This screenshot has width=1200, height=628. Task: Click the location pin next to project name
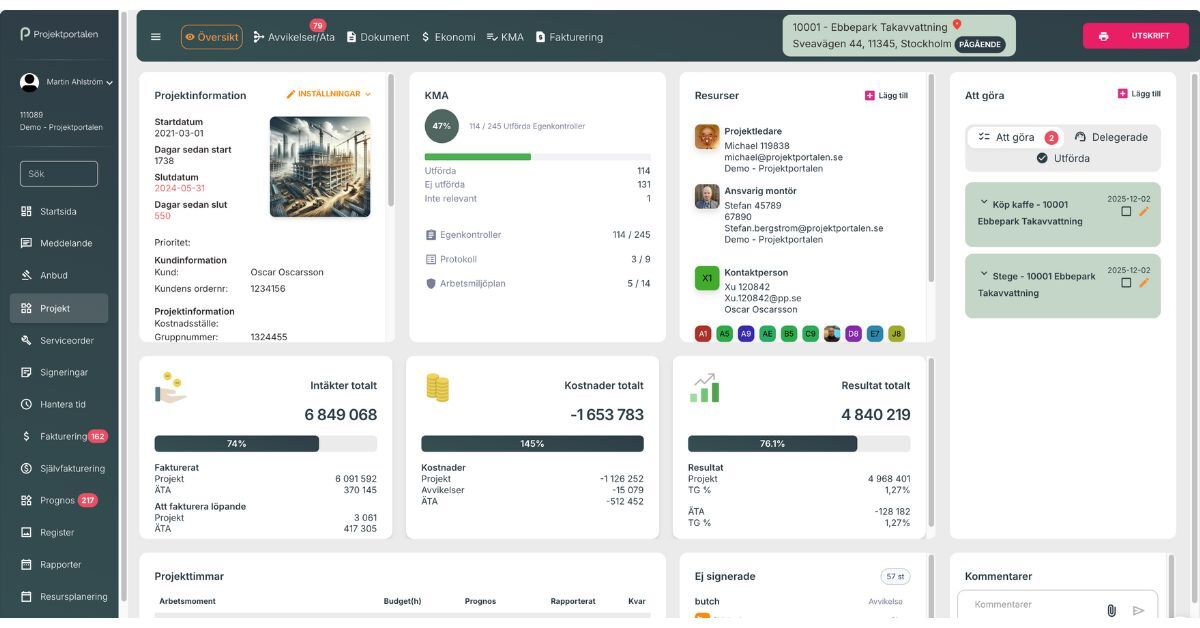click(956, 24)
